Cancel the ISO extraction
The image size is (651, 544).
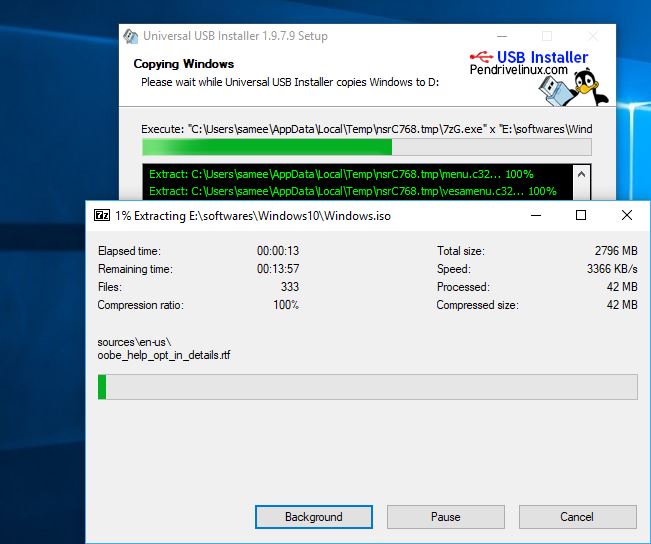577,517
